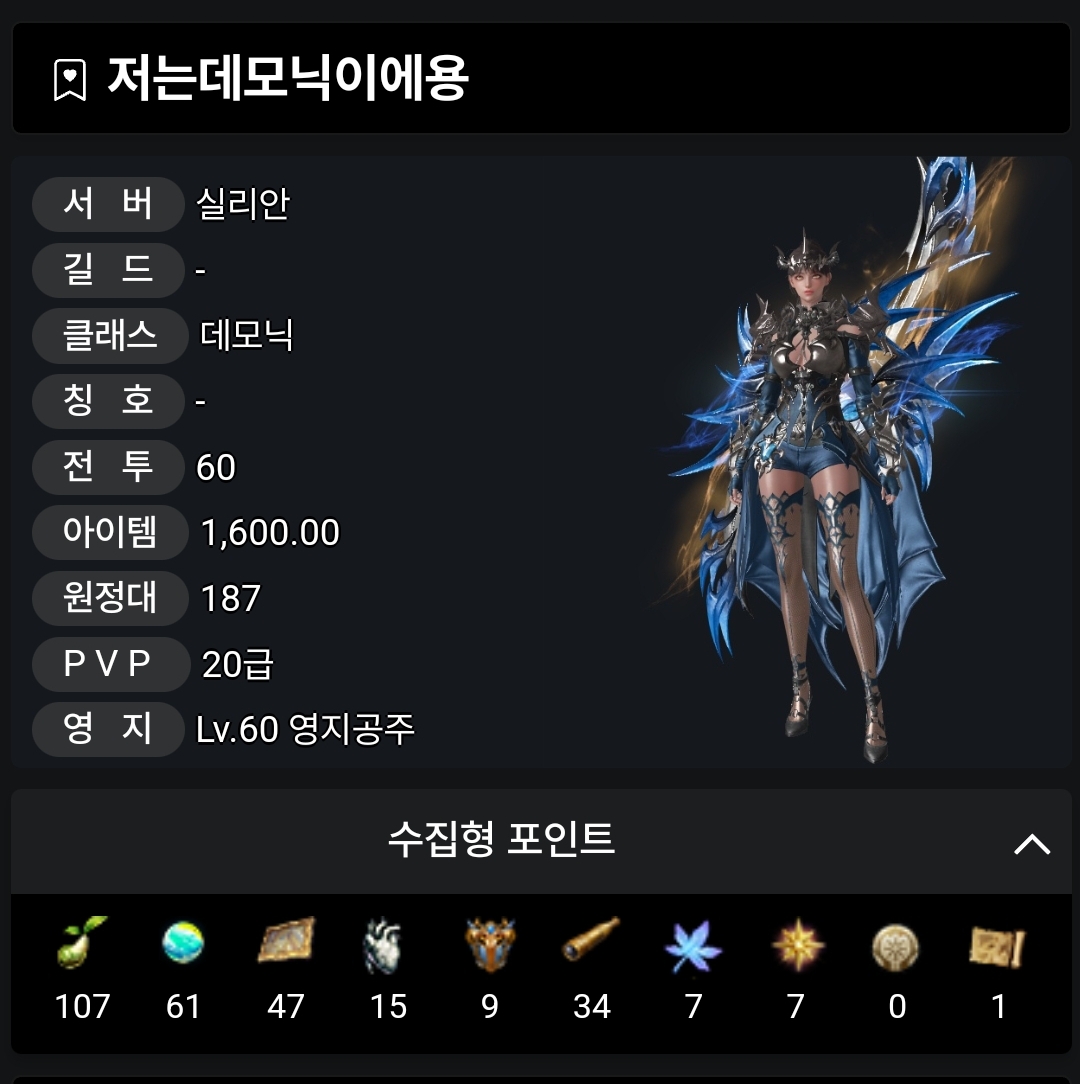
Task: Select the island soul orb icon
Action: pos(183,942)
